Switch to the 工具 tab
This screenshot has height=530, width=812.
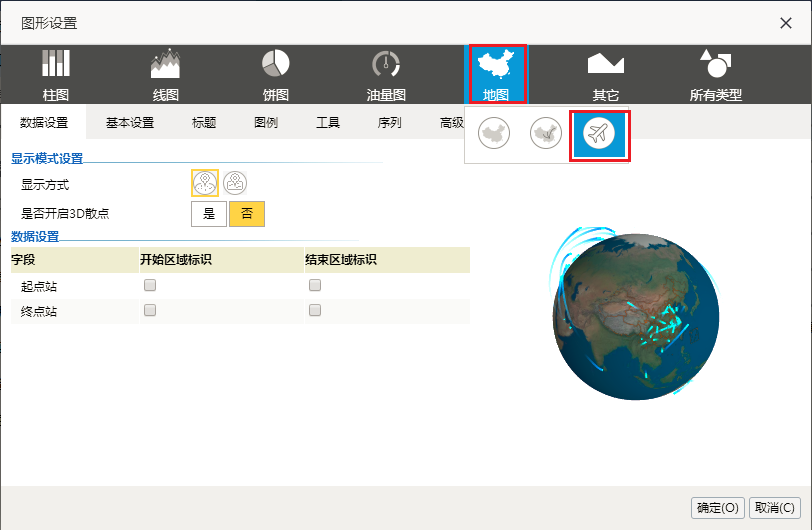pos(328,123)
